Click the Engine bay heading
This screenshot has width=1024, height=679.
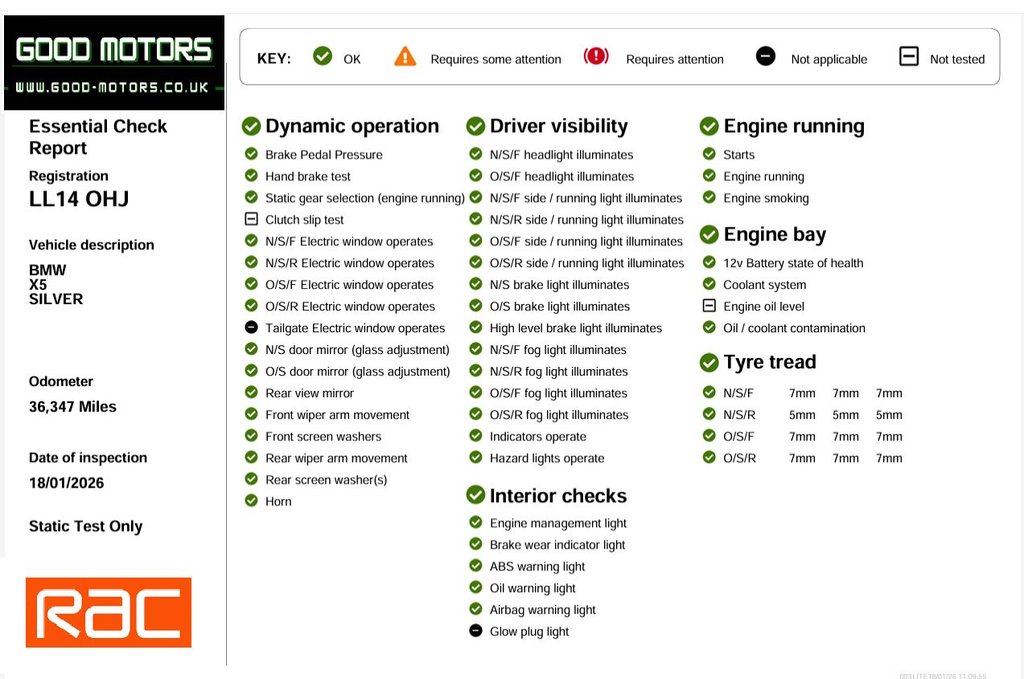click(x=774, y=235)
